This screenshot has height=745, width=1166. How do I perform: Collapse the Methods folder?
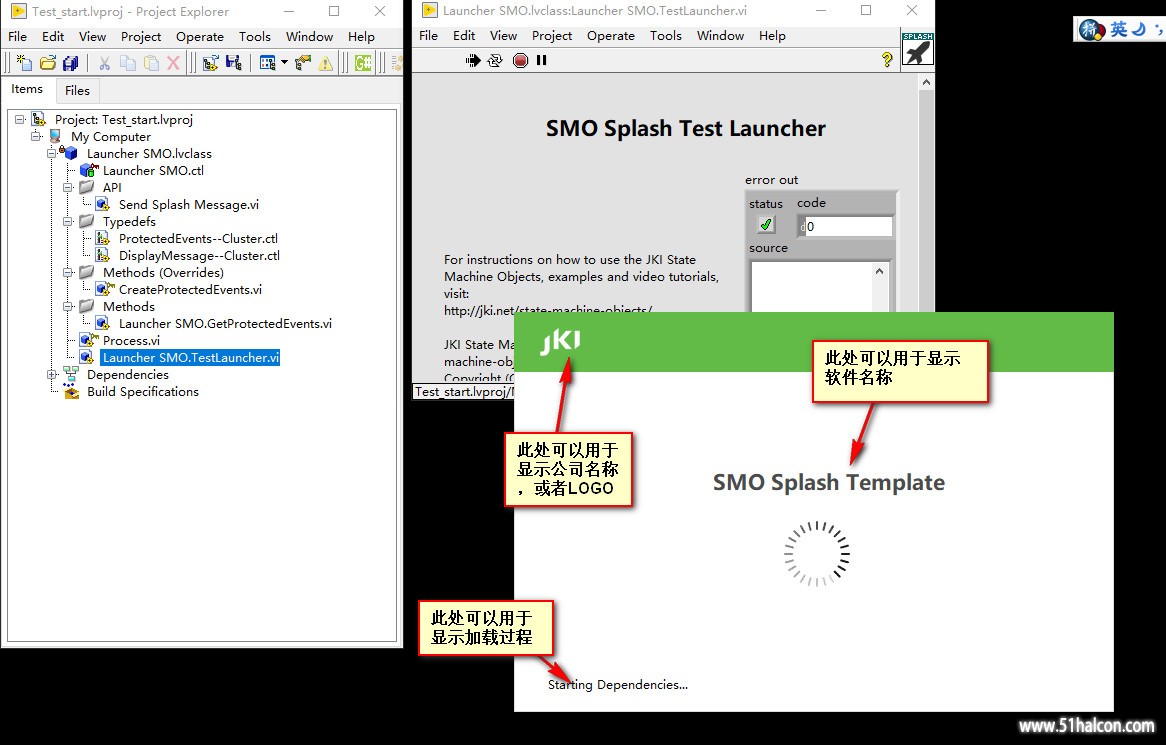(68, 306)
